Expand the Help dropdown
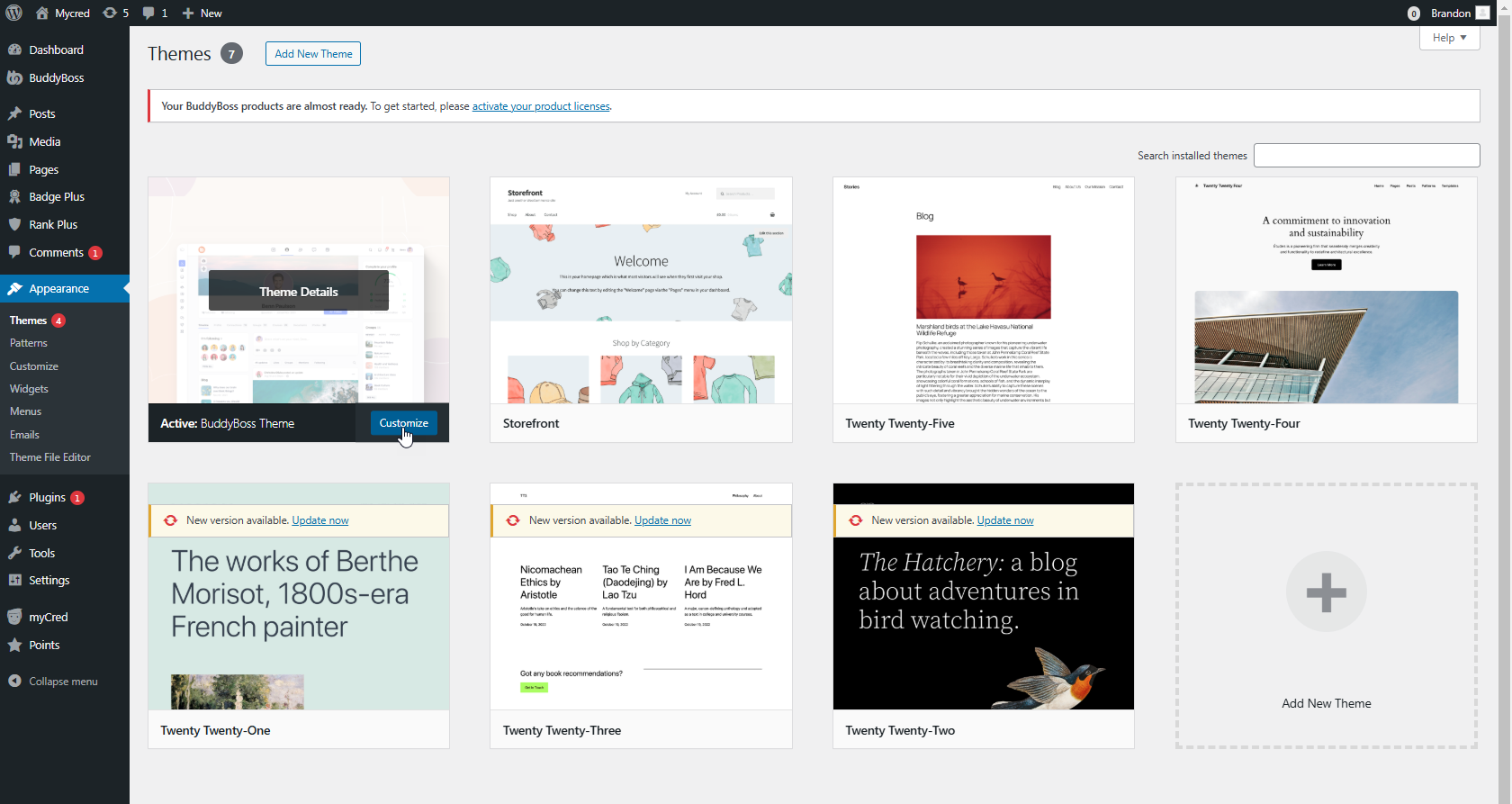The image size is (1512, 804). tap(1449, 38)
